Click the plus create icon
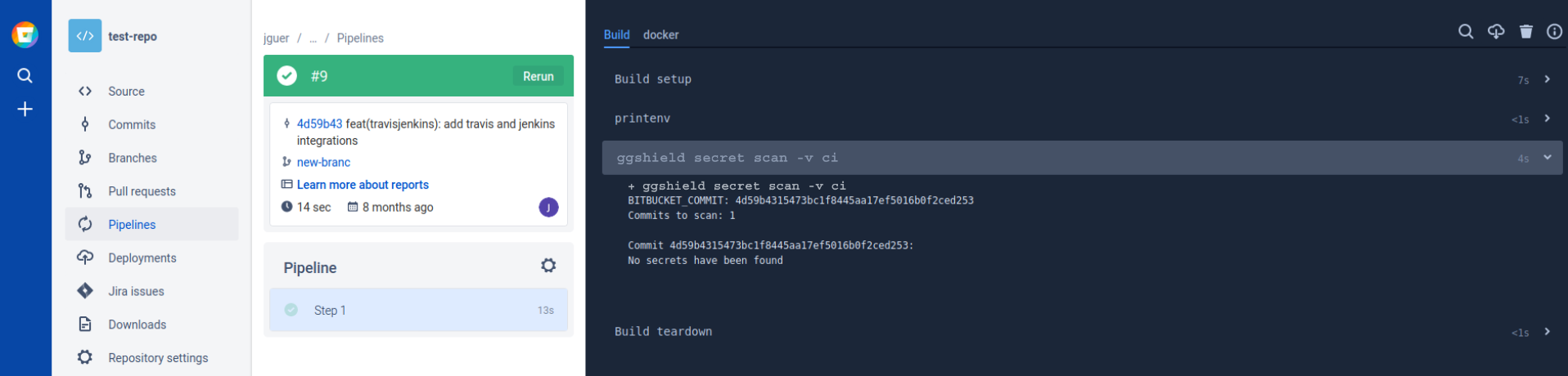The image size is (1568, 376). [25, 109]
